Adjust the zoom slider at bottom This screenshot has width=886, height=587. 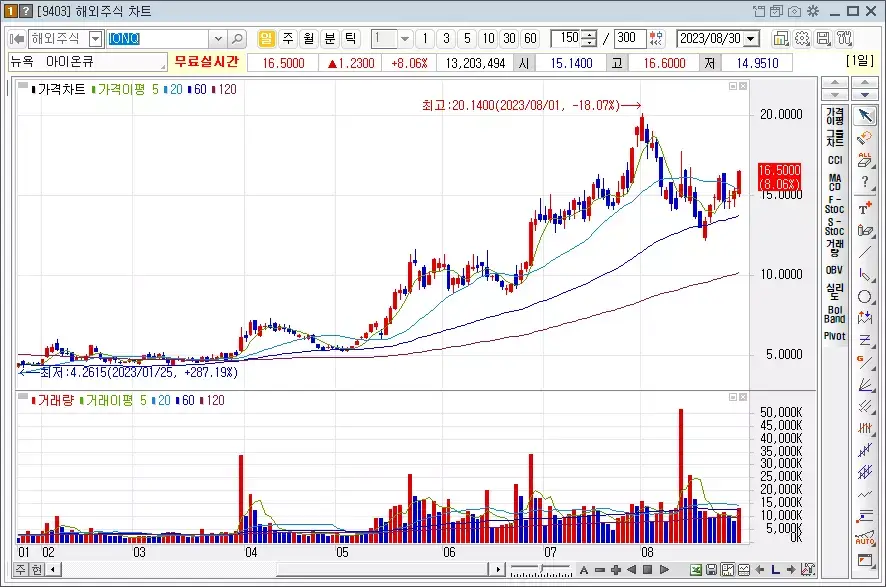click(541, 569)
